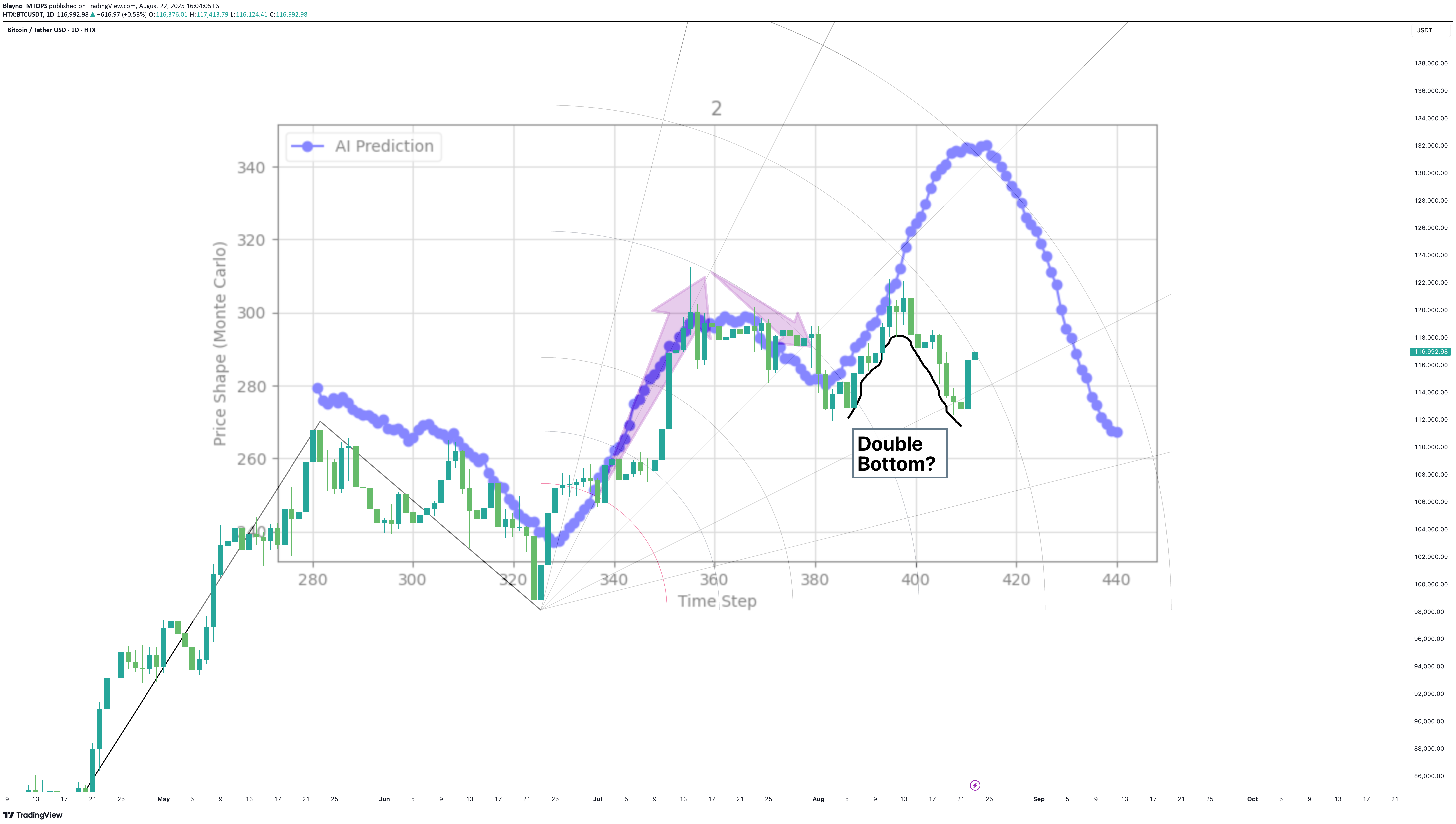1456x824 pixels.
Task: Click the 'AI Prediction' legend entry
Action: [363, 147]
